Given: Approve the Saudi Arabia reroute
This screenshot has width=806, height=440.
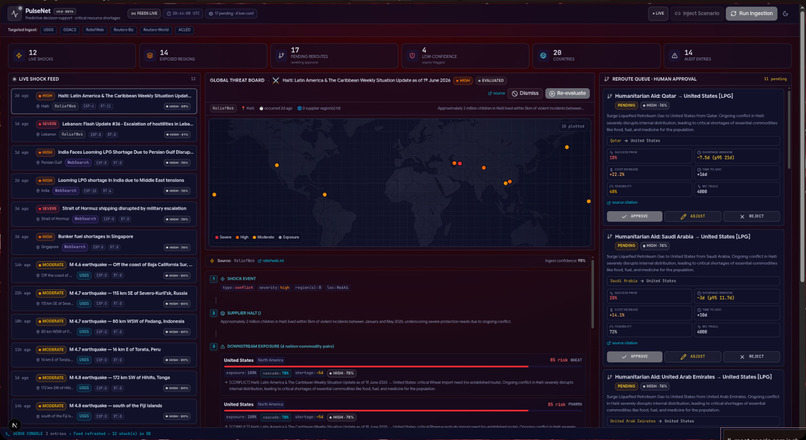Looking at the screenshot, I should pos(634,356).
